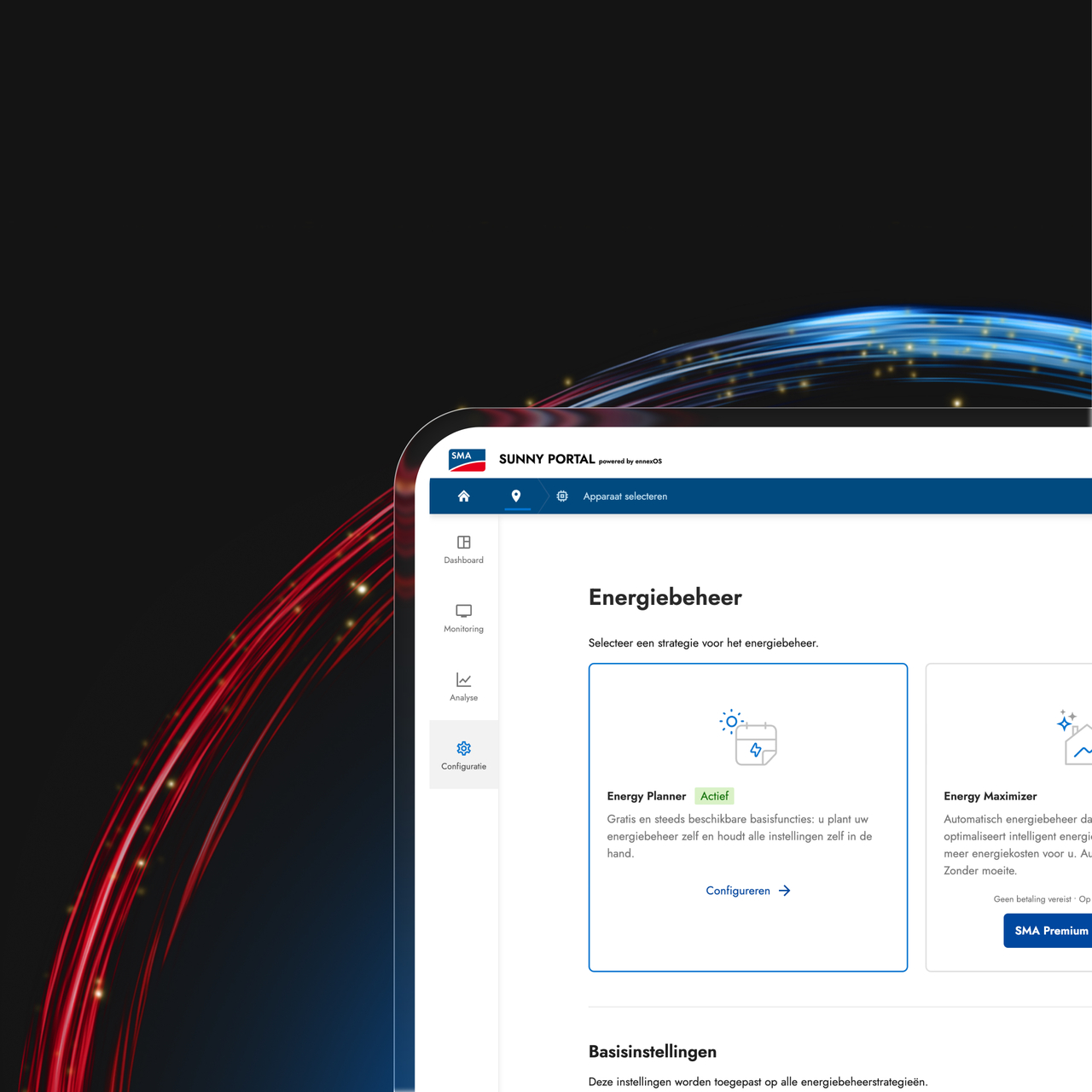Click the SUNNY PORTAL title text

coord(547,459)
